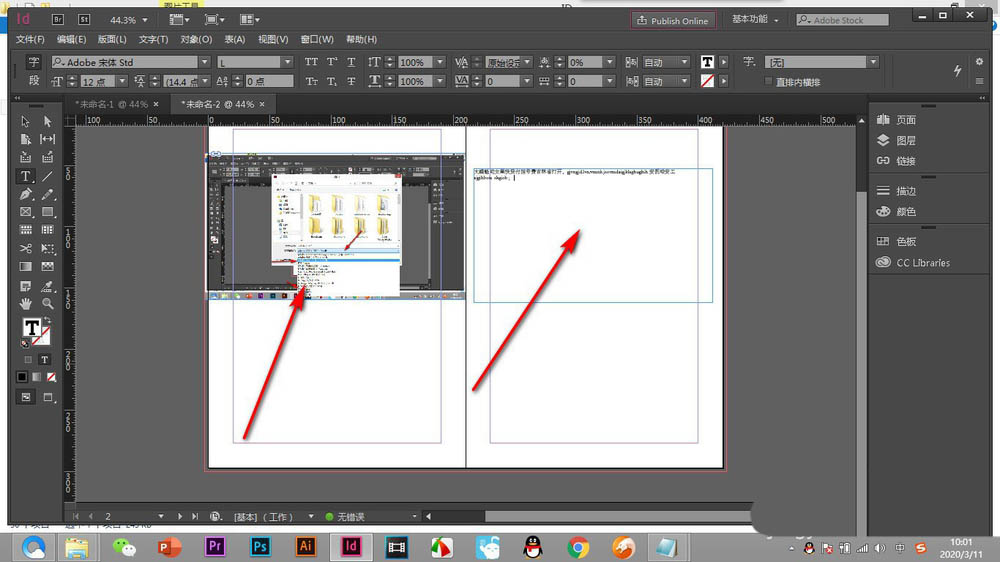This screenshot has width=1000, height=562.
Task: Apply All Caps (TT) formatting
Action: (x=311, y=62)
